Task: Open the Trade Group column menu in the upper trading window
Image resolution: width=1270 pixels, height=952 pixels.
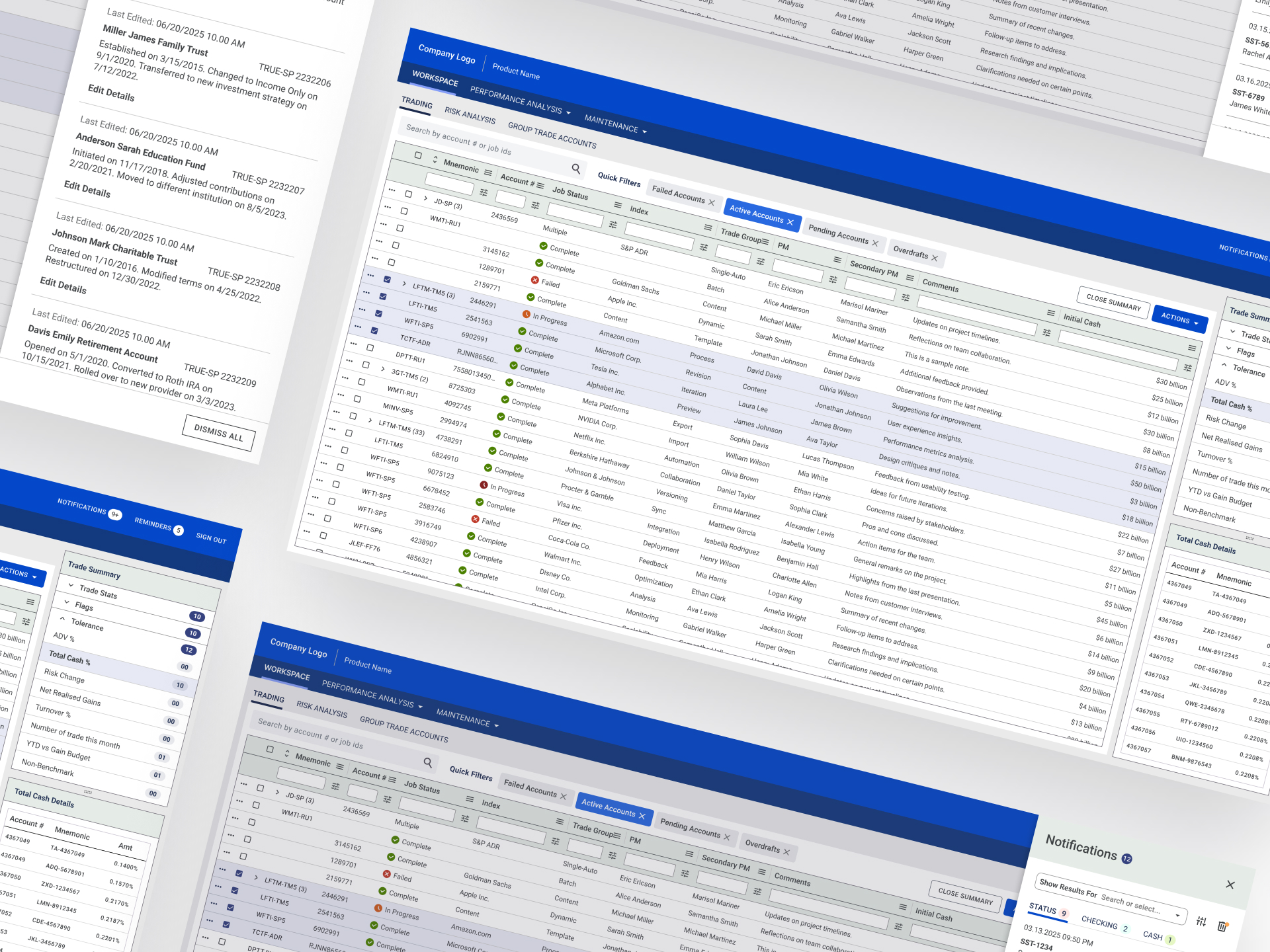Action: tap(765, 241)
